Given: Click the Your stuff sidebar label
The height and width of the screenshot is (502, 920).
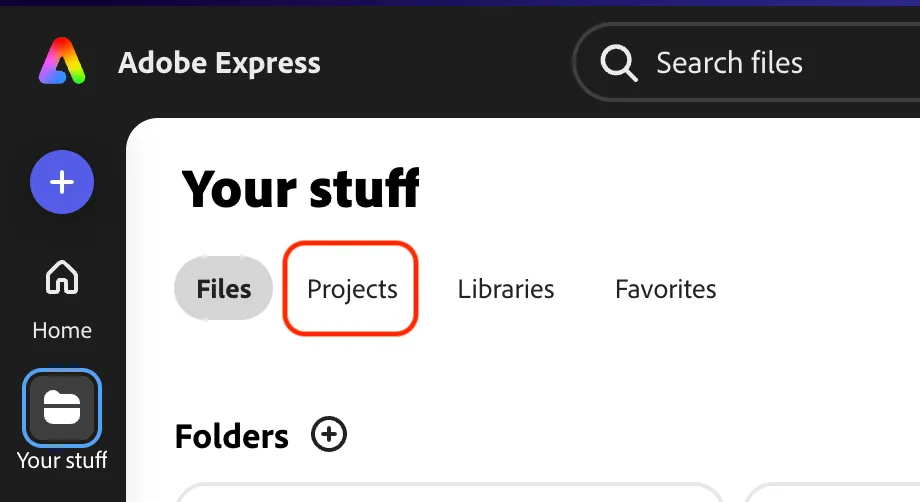Looking at the screenshot, I should point(62,461).
